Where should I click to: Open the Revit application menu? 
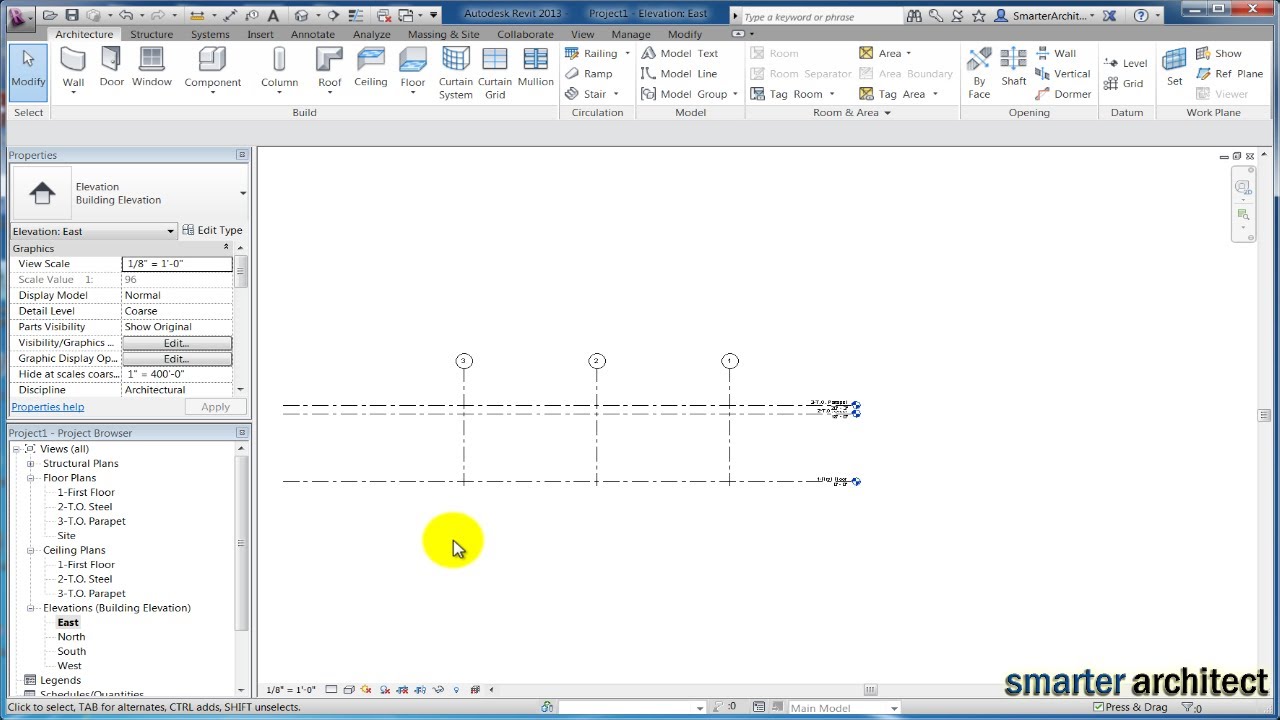pos(18,15)
